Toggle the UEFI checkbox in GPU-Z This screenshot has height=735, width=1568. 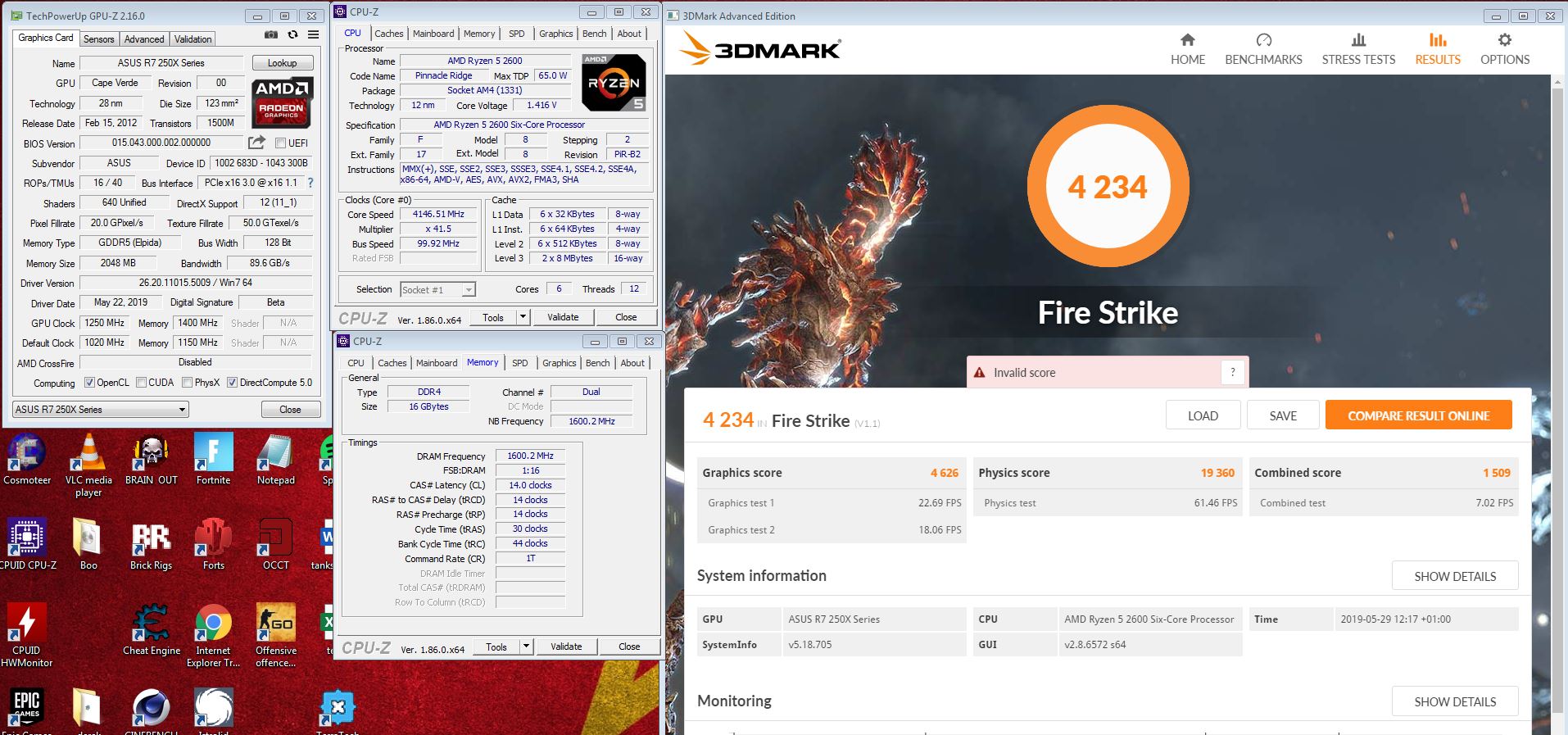click(x=280, y=143)
